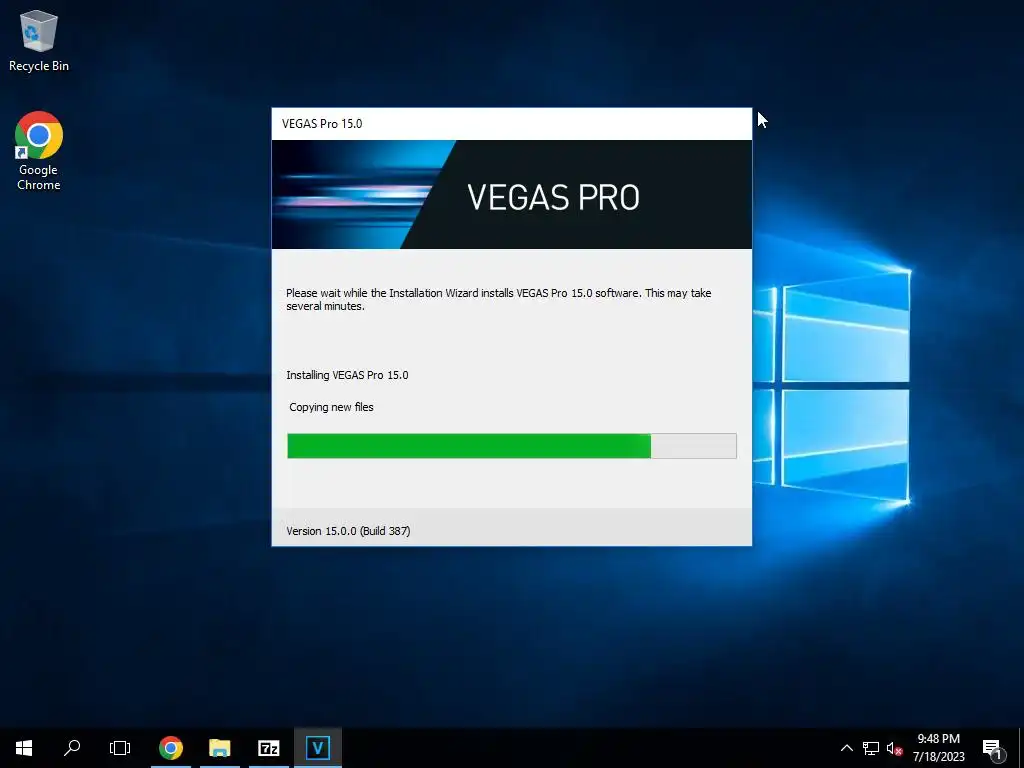Open the Windows Start menu
Screen dimensions: 1024x768
pyautogui.click(x=24, y=748)
